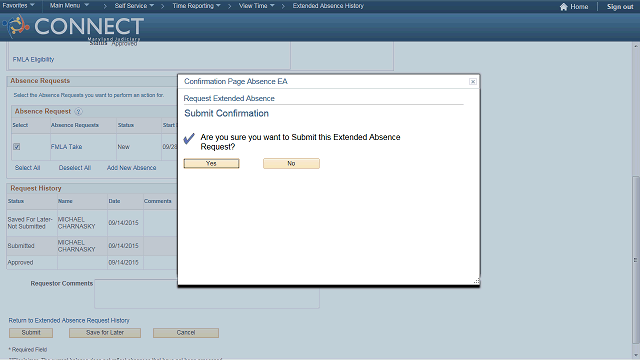The height and width of the screenshot is (360, 640).
Task: Click the Status header in Absence Request table
Action: click(126, 125)
